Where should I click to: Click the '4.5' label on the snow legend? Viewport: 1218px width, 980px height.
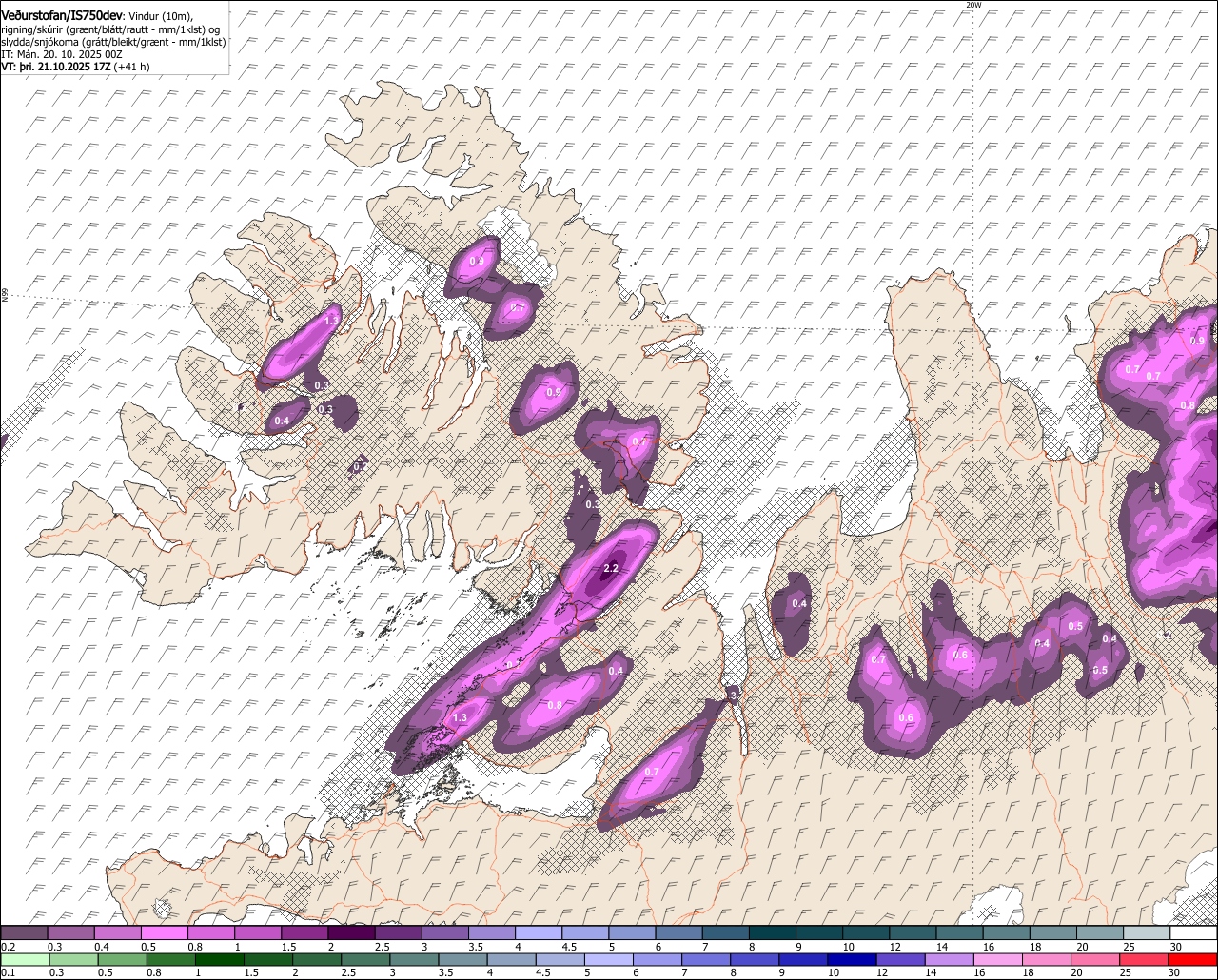569,947
